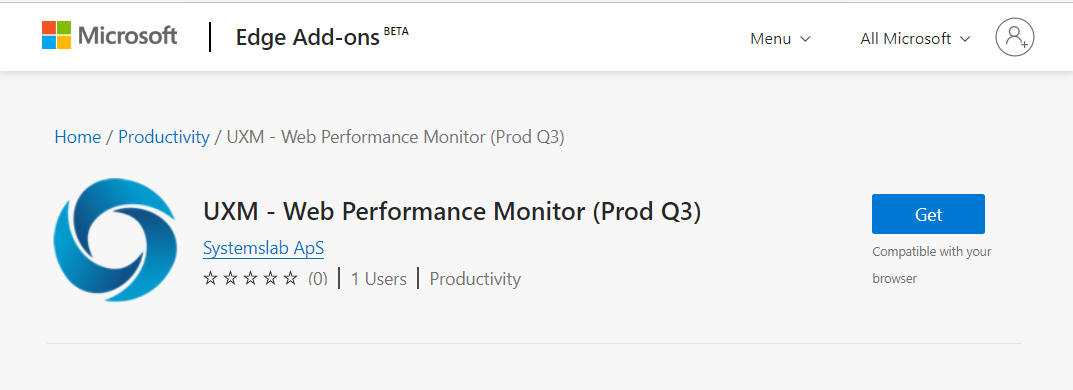Click the chevron next to Menu
This screenshot has width=1073, height=390.
tap(805, 40)
